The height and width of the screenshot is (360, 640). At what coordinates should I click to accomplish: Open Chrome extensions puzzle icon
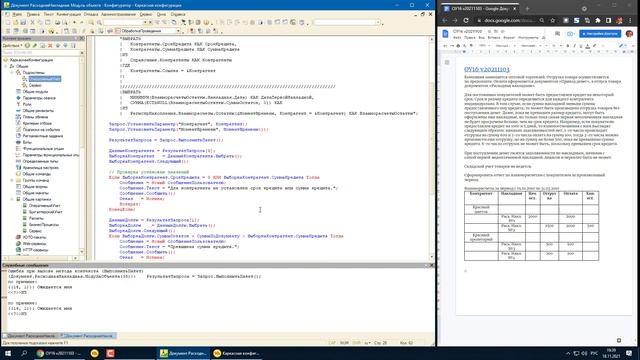click(x=598, y=20)
